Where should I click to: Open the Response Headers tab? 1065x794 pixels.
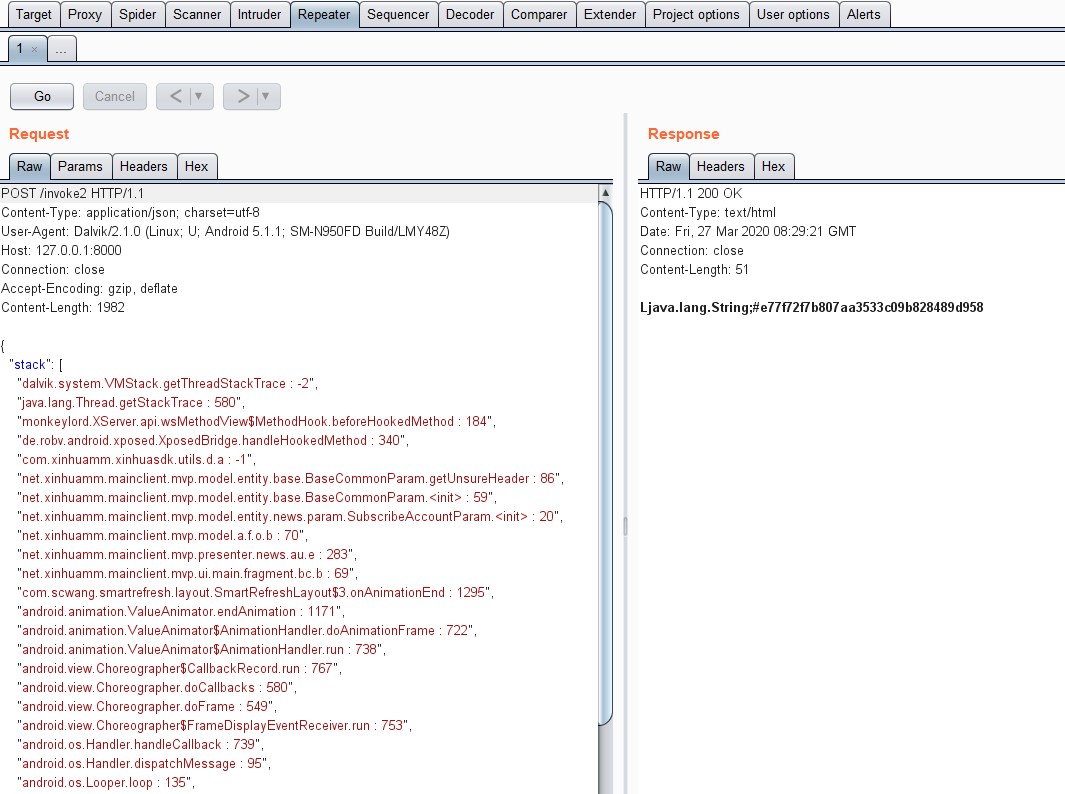click(x=721, y=166)
